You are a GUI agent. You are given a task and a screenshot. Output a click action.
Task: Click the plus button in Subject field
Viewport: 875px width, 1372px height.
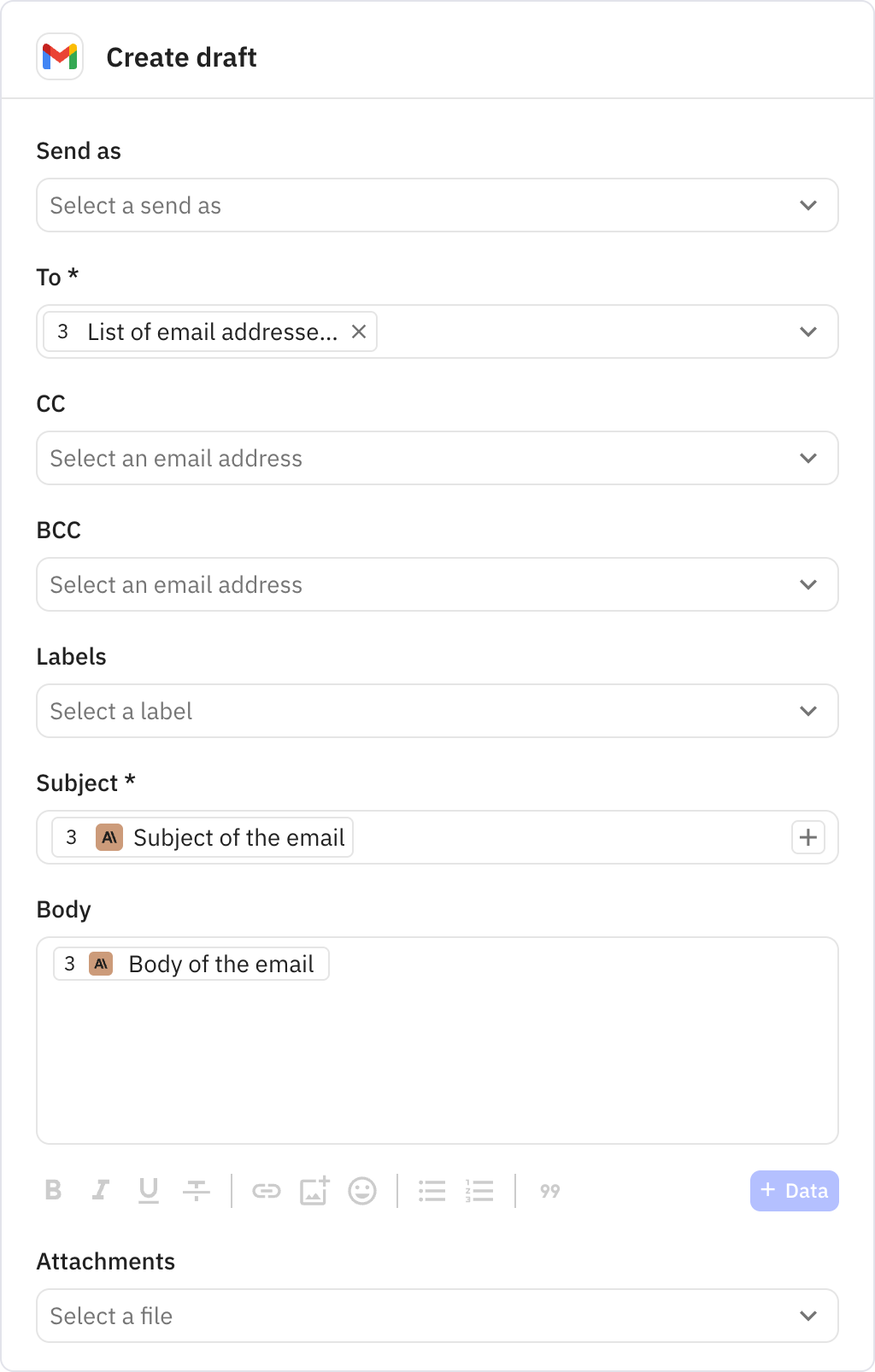(x=808, y=837)
